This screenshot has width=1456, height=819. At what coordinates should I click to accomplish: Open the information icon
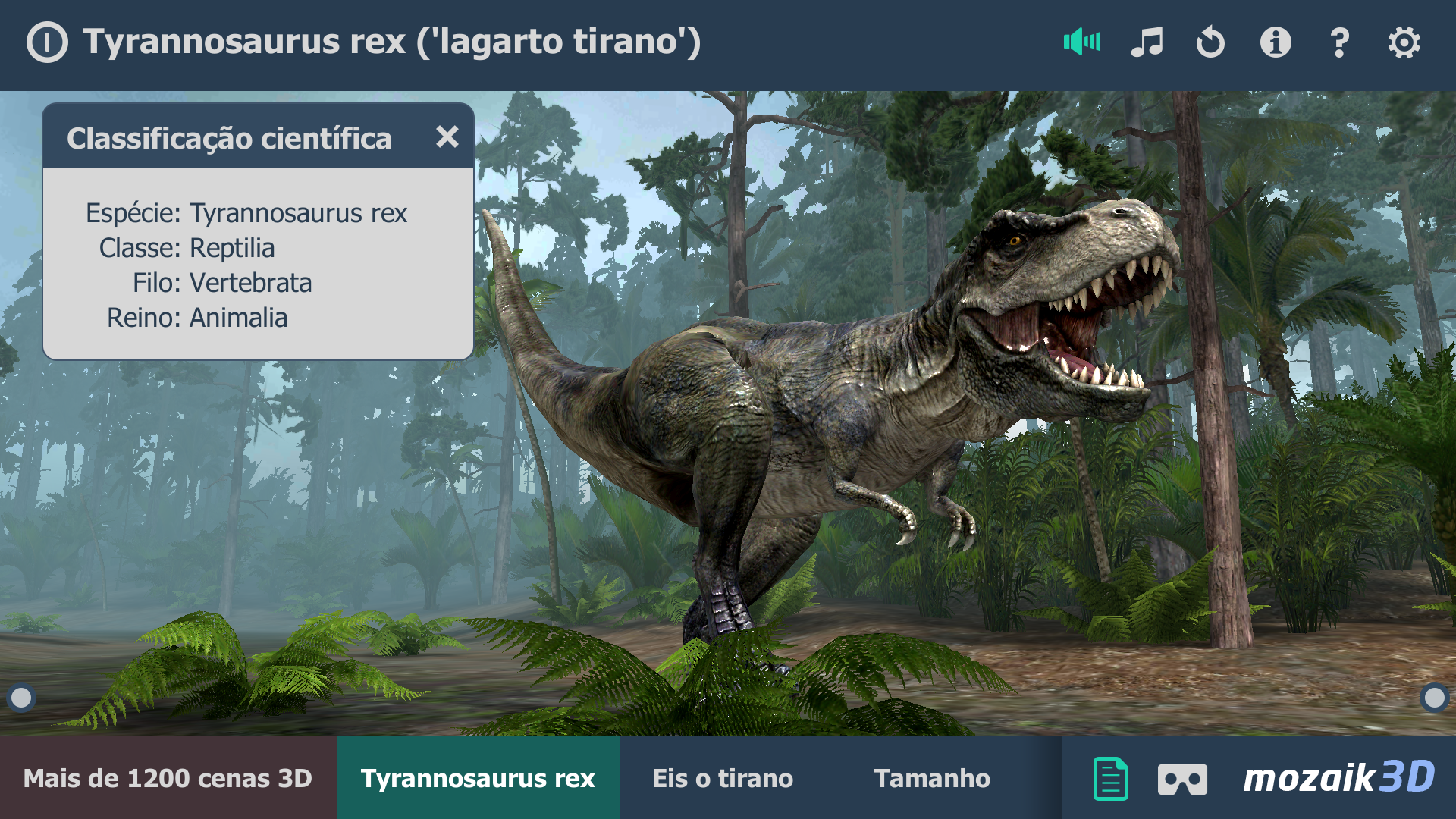click(1276, 42)
